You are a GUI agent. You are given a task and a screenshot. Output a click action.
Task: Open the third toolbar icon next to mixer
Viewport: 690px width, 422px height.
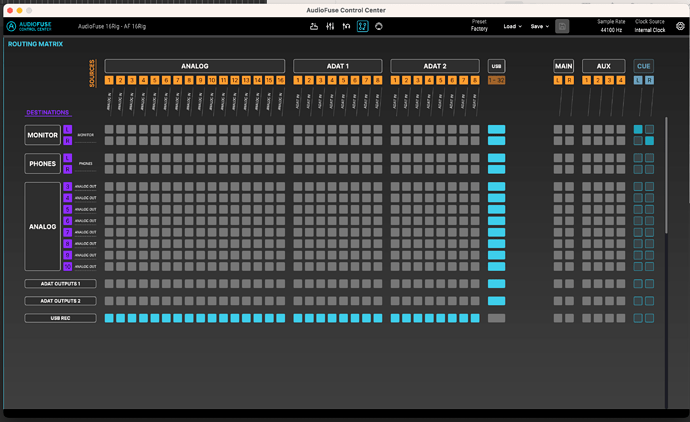[346, 26]
